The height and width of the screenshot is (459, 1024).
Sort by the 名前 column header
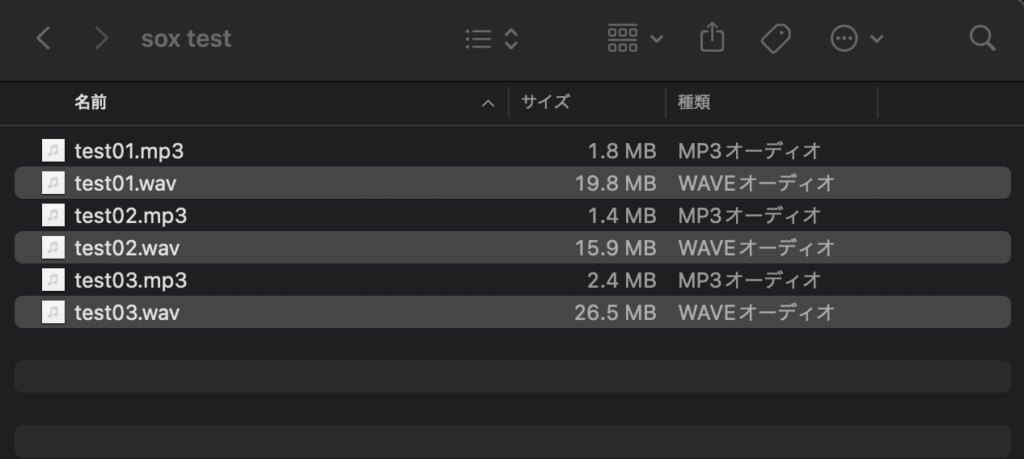(x=90, y=102)
